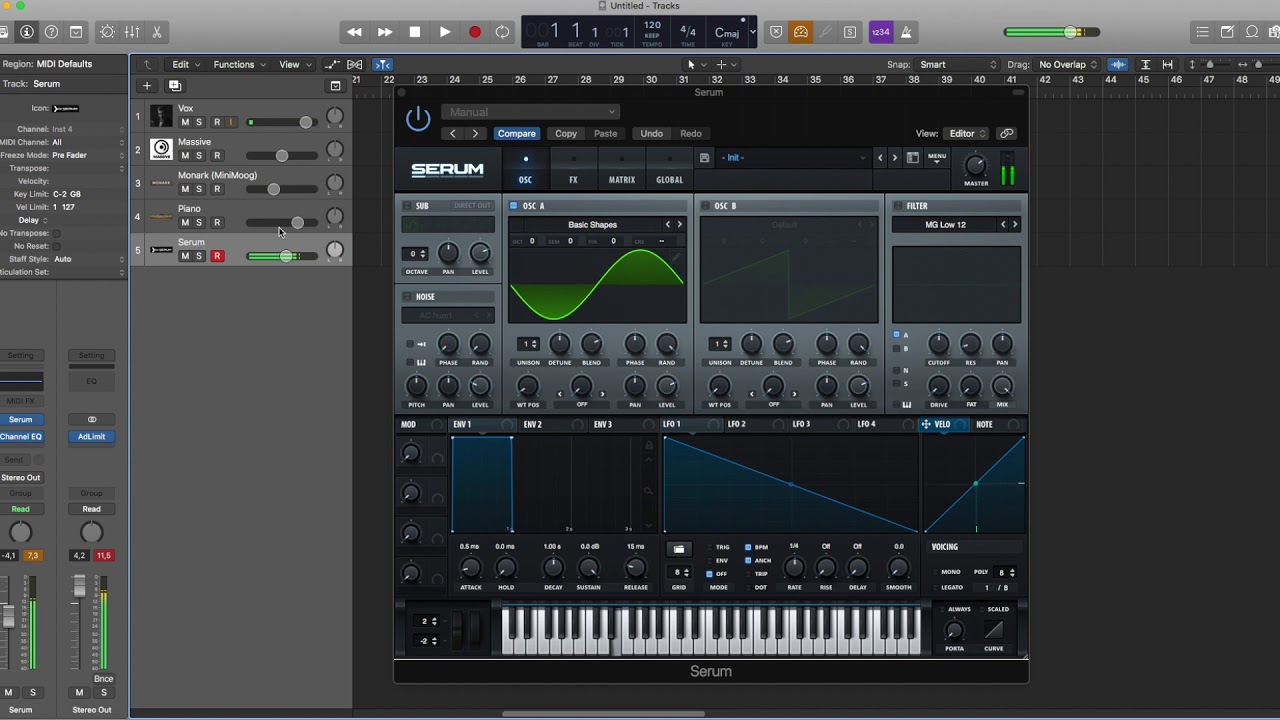The height and width of the screenshot is (720, 1280).
Task: Toggle Cycle mode in the transport
Action: coord(502,32)
